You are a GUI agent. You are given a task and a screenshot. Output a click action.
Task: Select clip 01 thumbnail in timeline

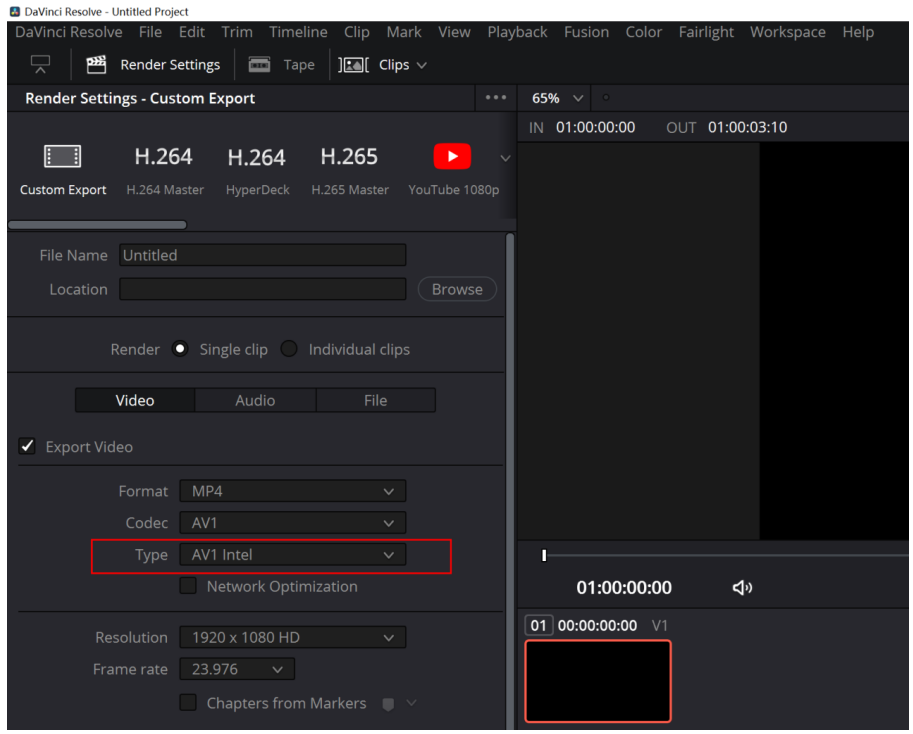[x=598, y=680]
